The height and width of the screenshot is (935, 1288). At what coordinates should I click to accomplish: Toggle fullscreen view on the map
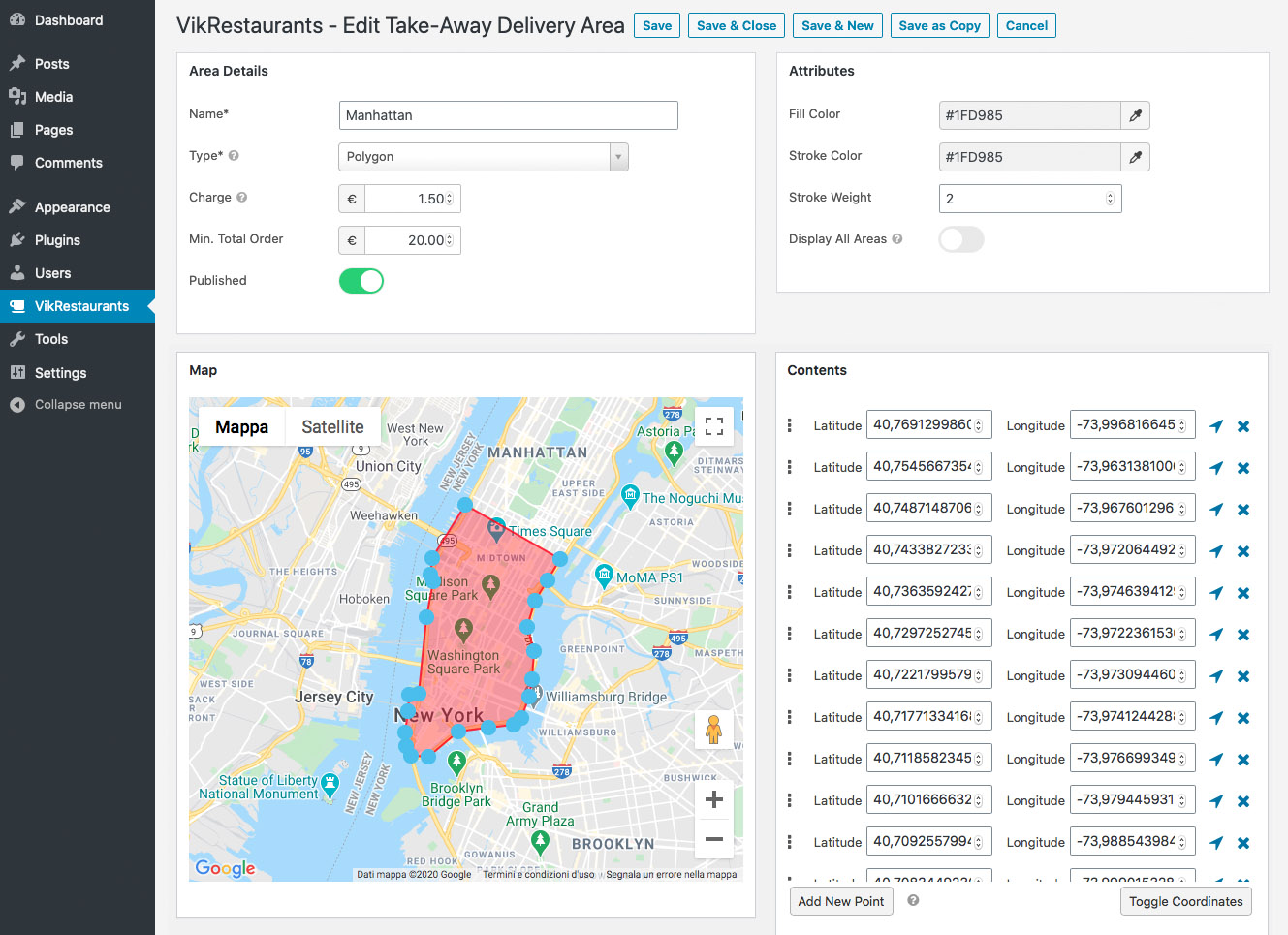point(714,426)
